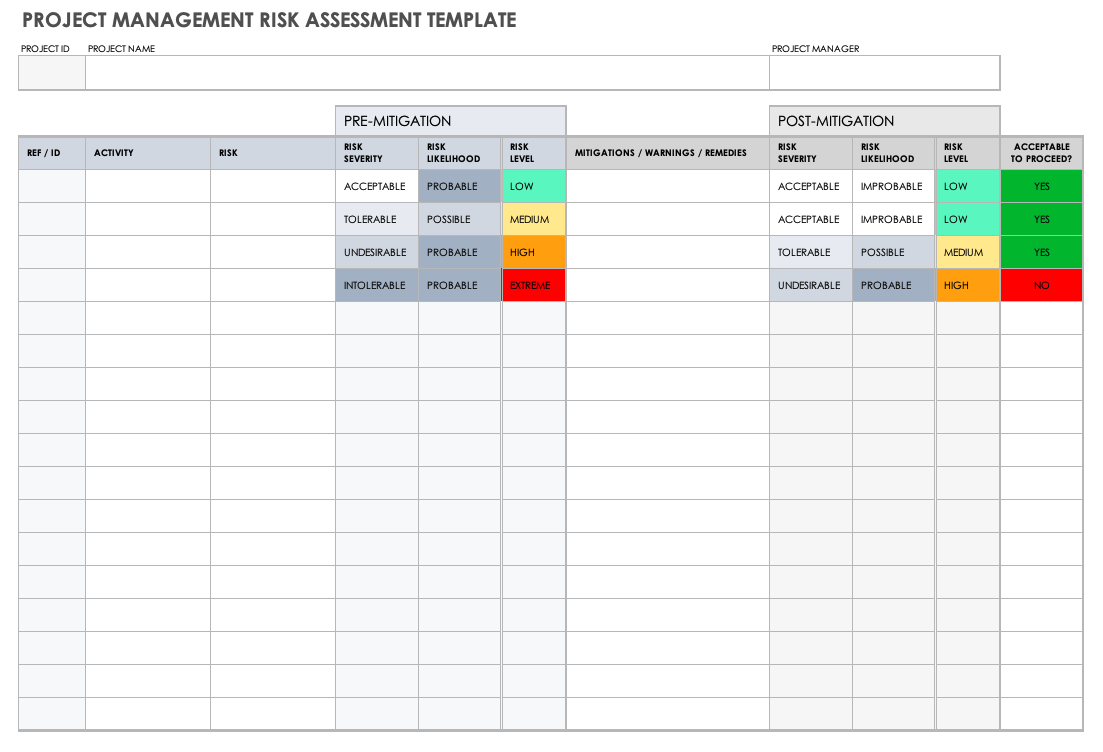Select the POST-MITIGATION section header
The height and width of the screenshot is (752, 1103).
pyautogui.click(x=884, y=121)
